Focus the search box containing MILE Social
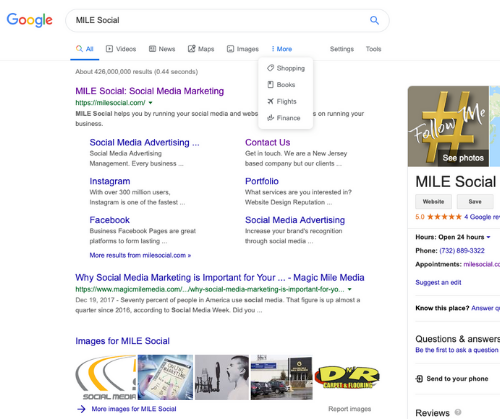This screenshot has height=419, width=500. tap(227, 20)
